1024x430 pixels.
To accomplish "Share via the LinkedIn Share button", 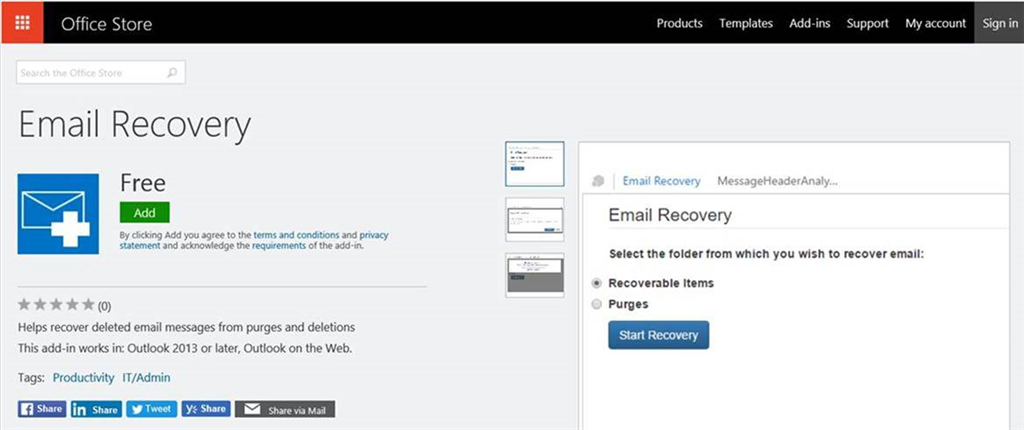I will (96, 410).
